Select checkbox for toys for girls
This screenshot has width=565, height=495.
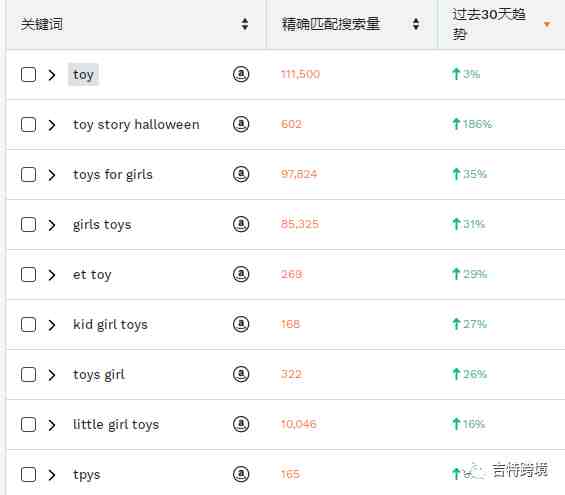(28, 175)
